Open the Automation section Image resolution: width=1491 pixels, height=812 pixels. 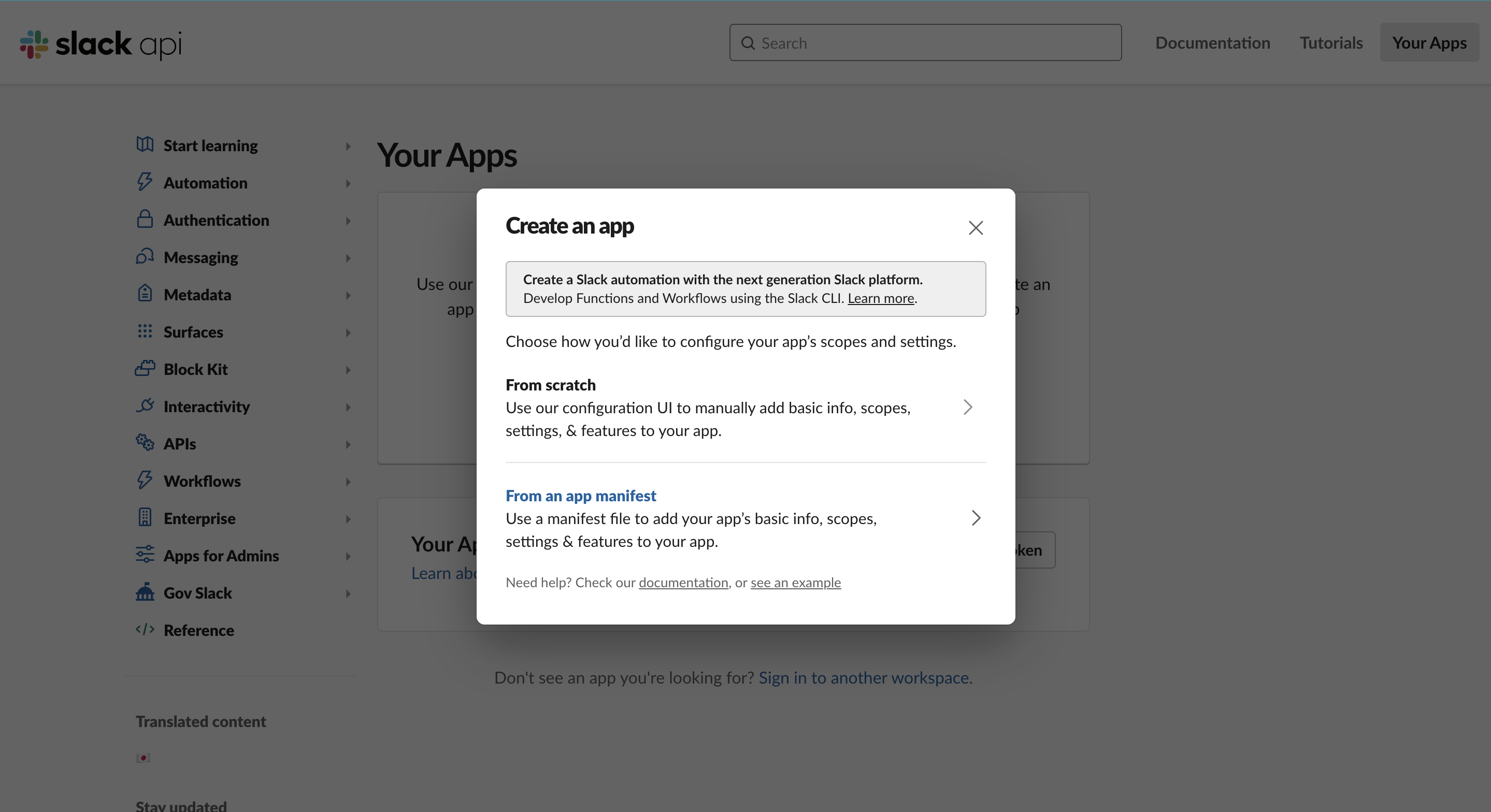[205, 182]
